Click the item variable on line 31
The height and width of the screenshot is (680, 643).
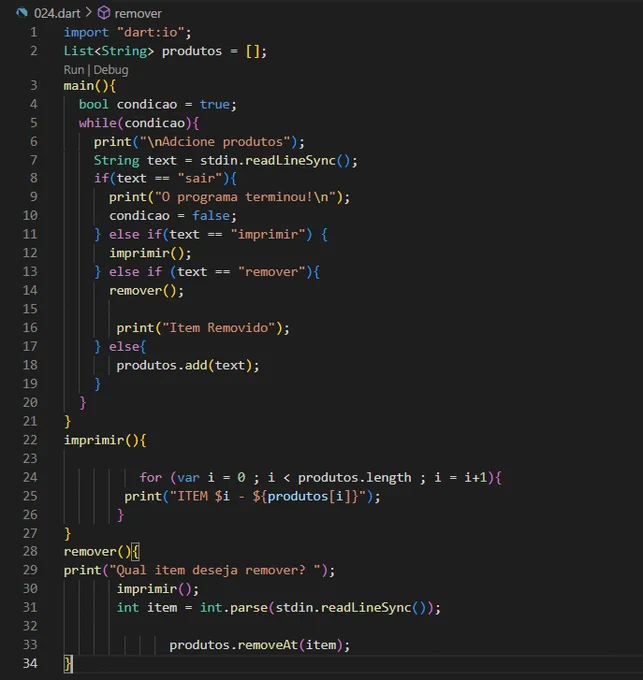pyautogui.click(x=162, y=608)
